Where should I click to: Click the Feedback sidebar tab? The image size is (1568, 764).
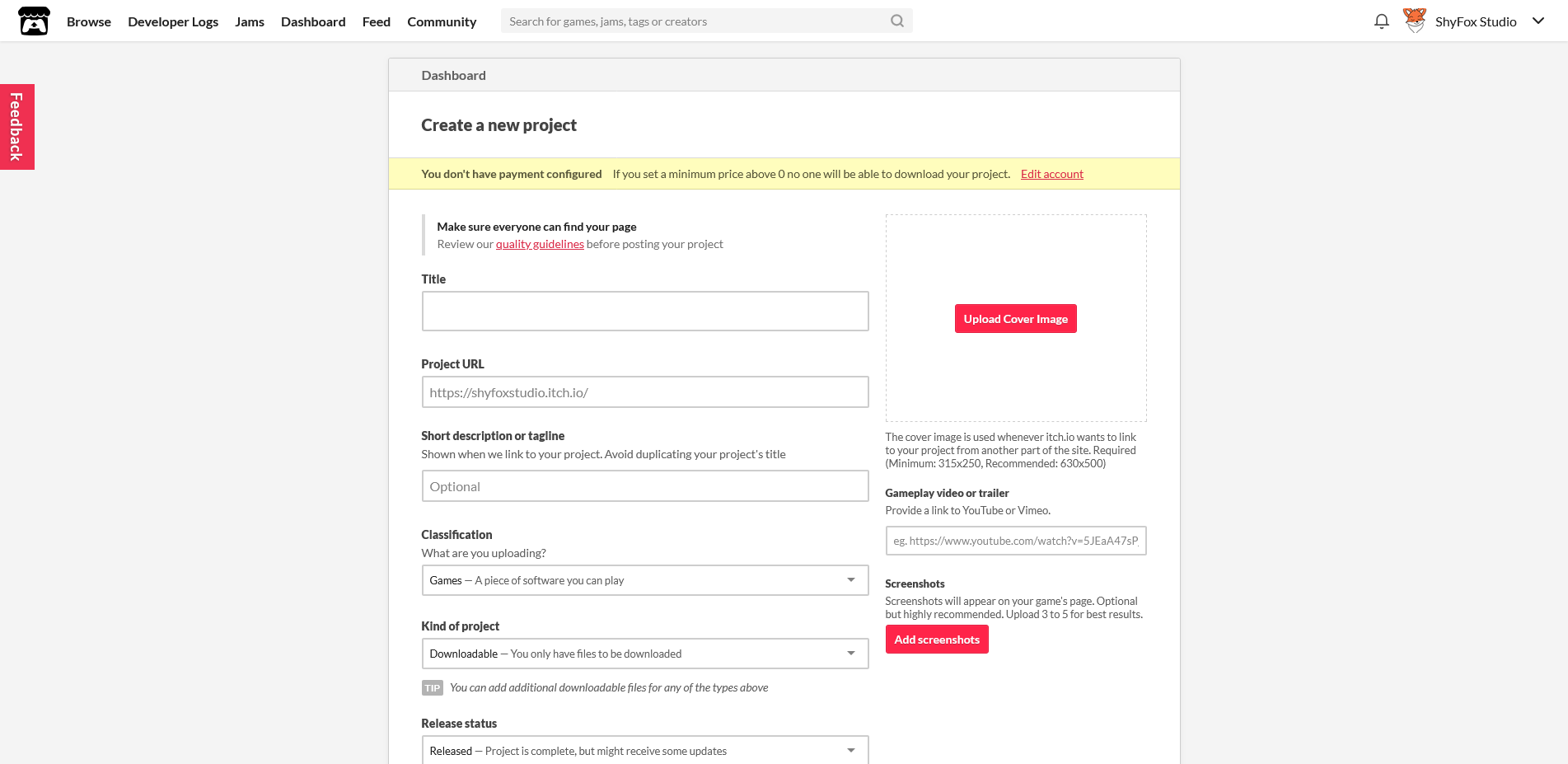coord(16,126)
